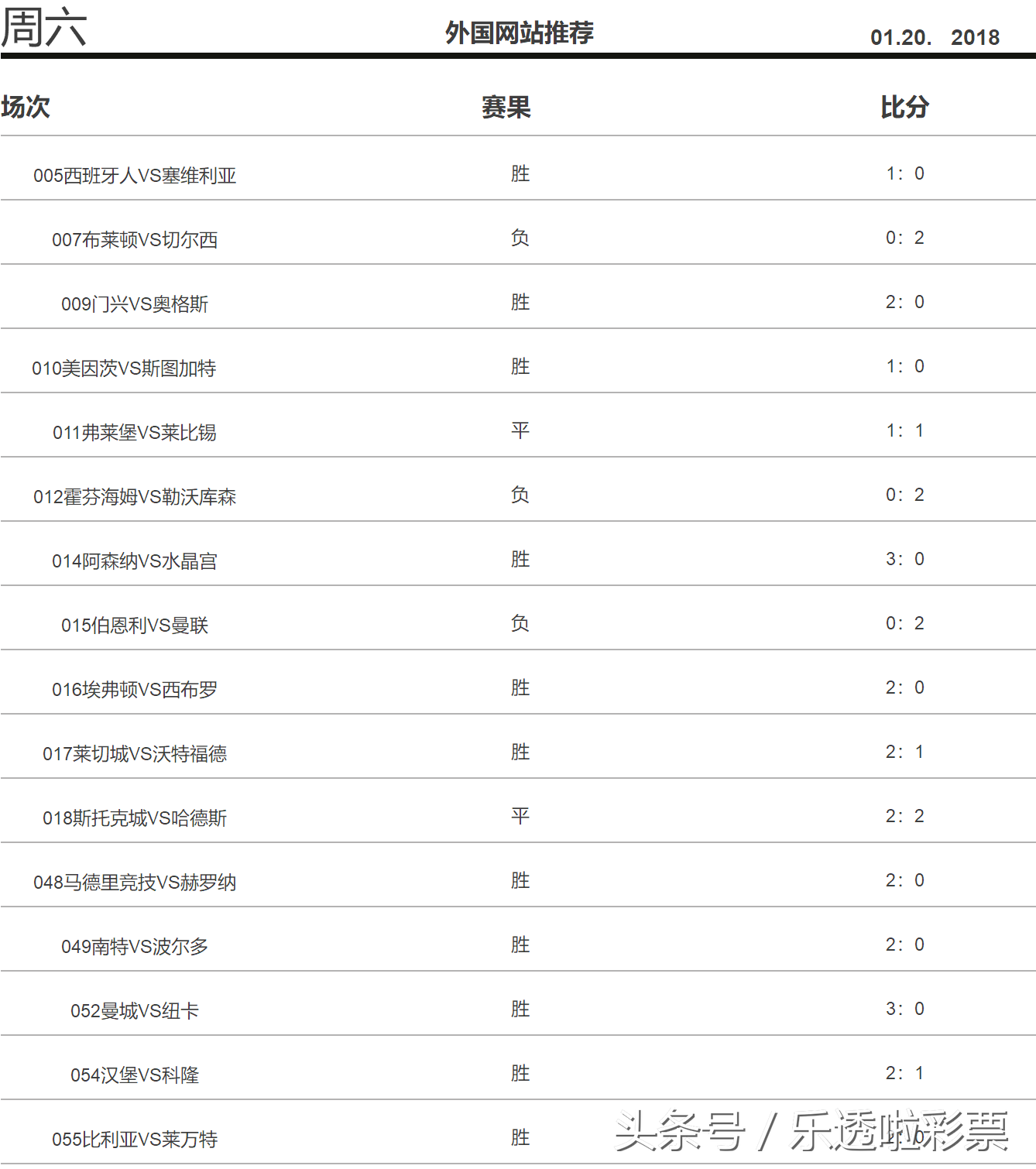Click score 2:1 for 莱切城VS沃特福德
This screenshot has width=1036, height=1169.
coord(905,752)
